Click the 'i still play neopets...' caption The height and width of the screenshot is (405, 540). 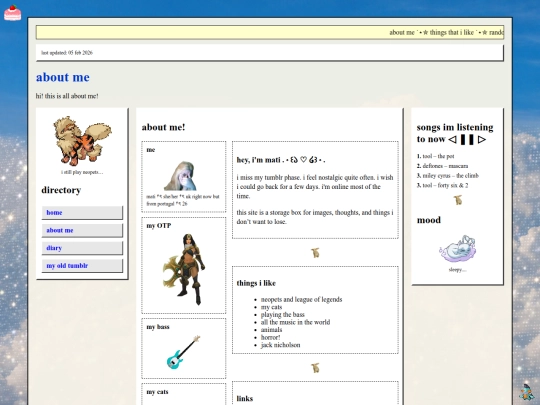82,172
